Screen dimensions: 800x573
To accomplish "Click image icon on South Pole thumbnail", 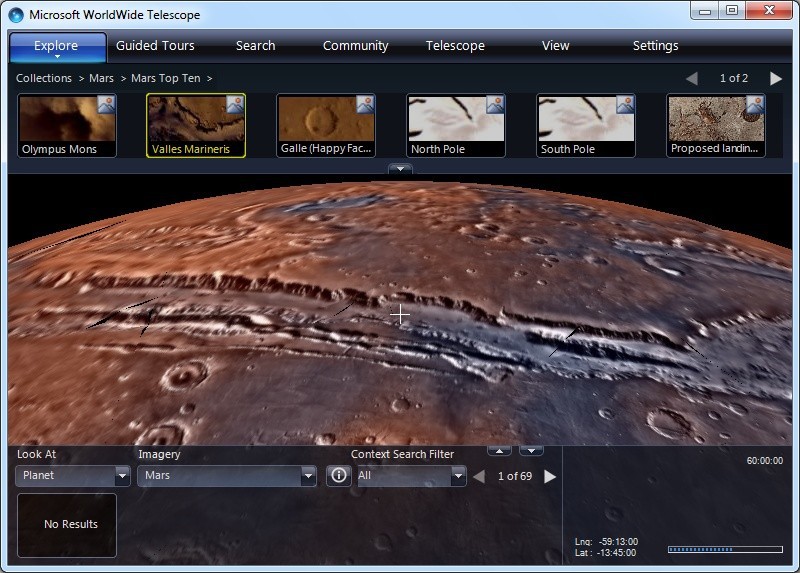I will tap(625, 105).
